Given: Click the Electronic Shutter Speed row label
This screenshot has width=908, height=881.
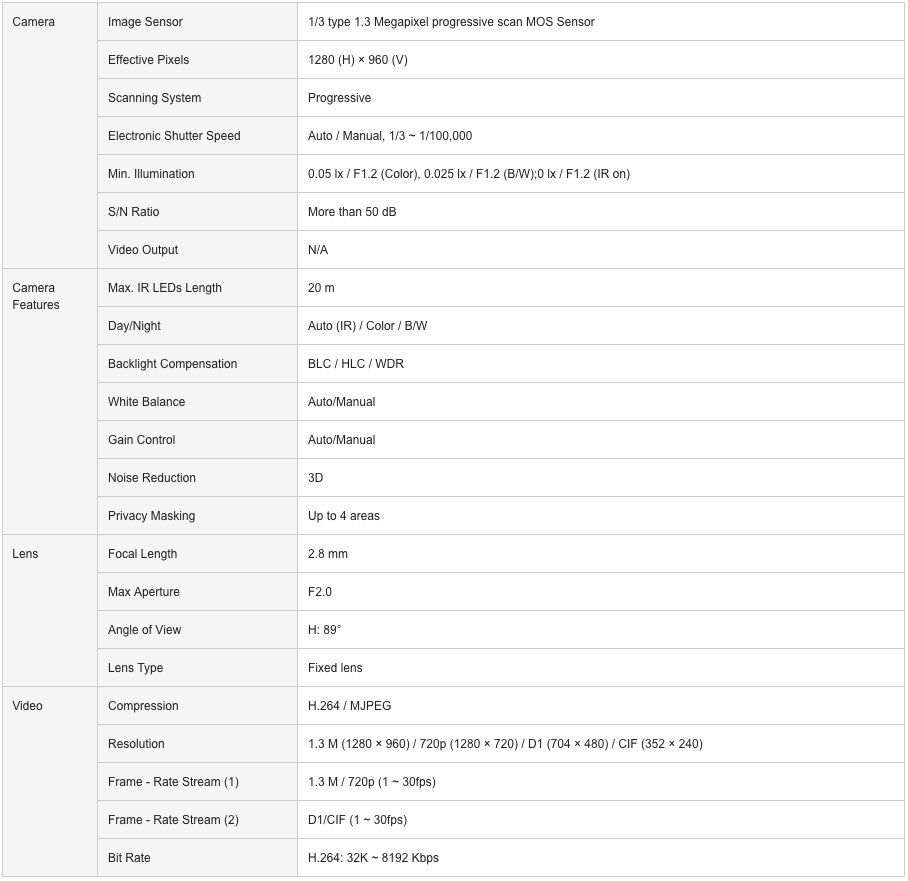Looking at the screenshot, I should pos(174,136).
